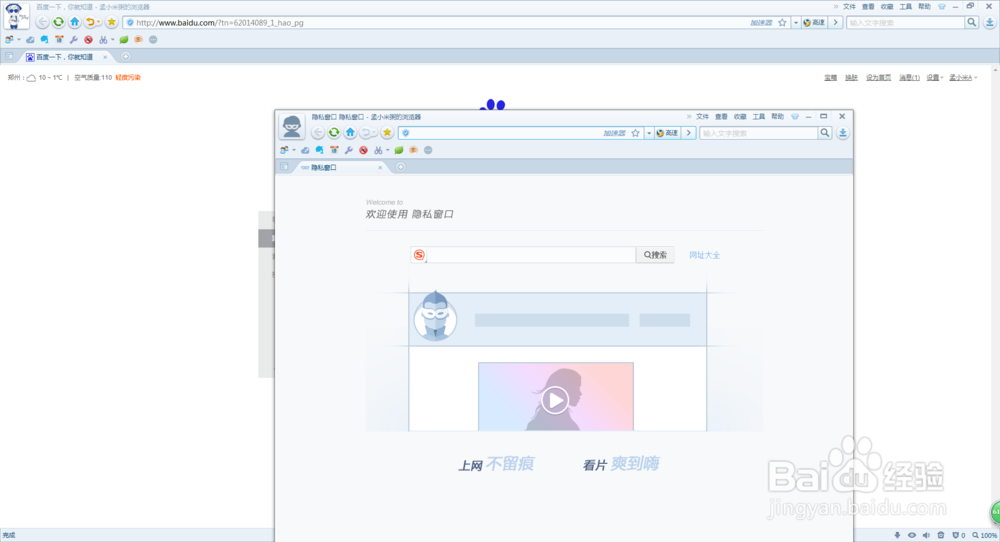Expand the scissors dropdown arrow in the private window
Screen dimensions: 1000x542
tap(387, 150)
